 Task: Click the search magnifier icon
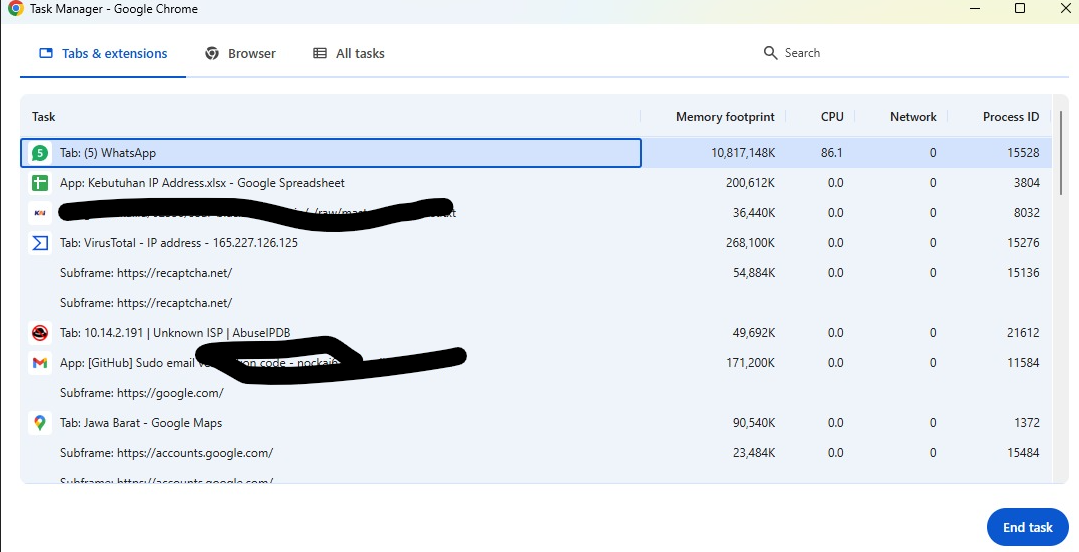[x=770, y=53]
